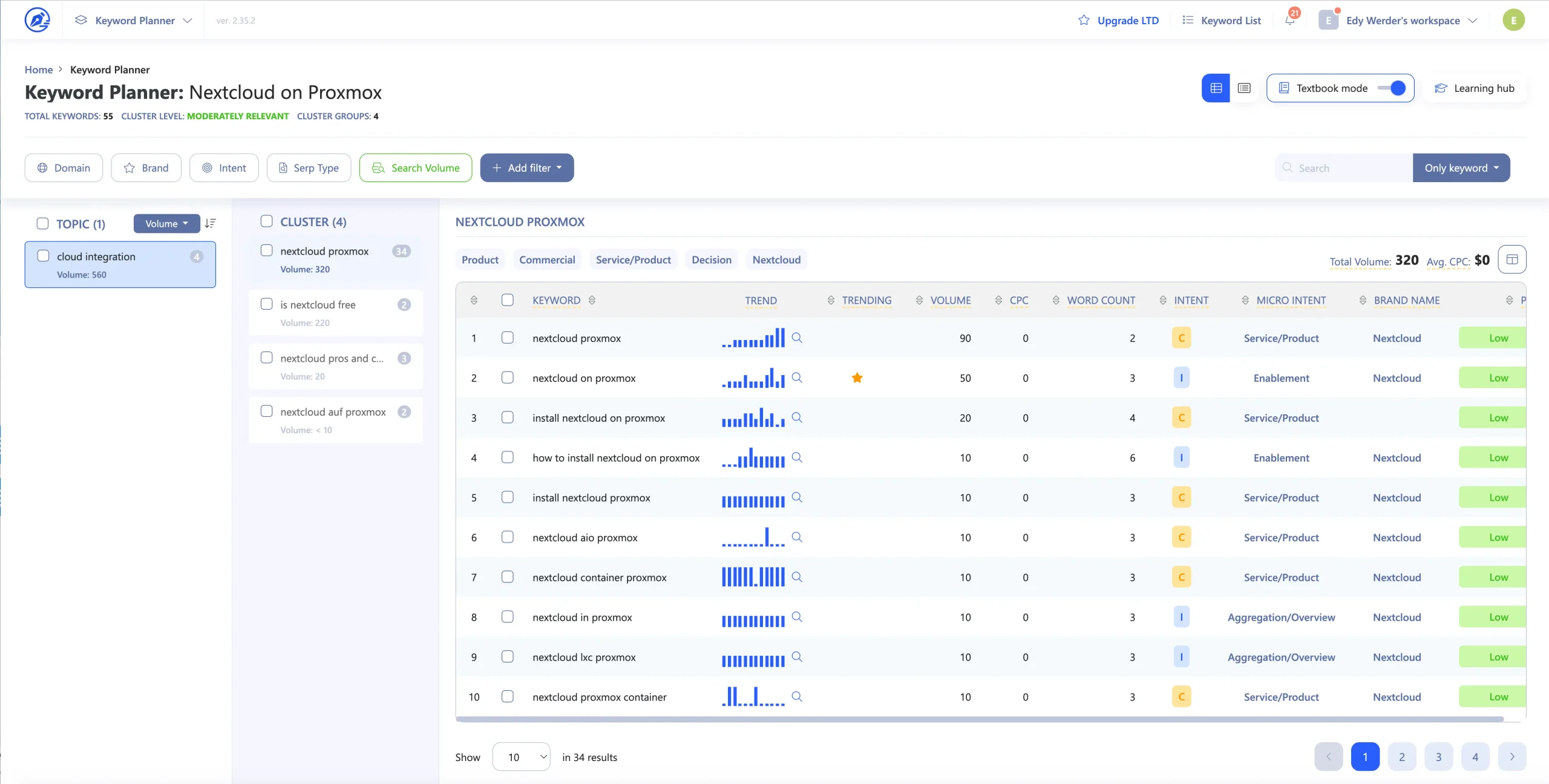Click trend magnifier for nextcloud proxmox
Image resolution: width=1549 pixels, height=784 pixels.
tap(797, 338)
